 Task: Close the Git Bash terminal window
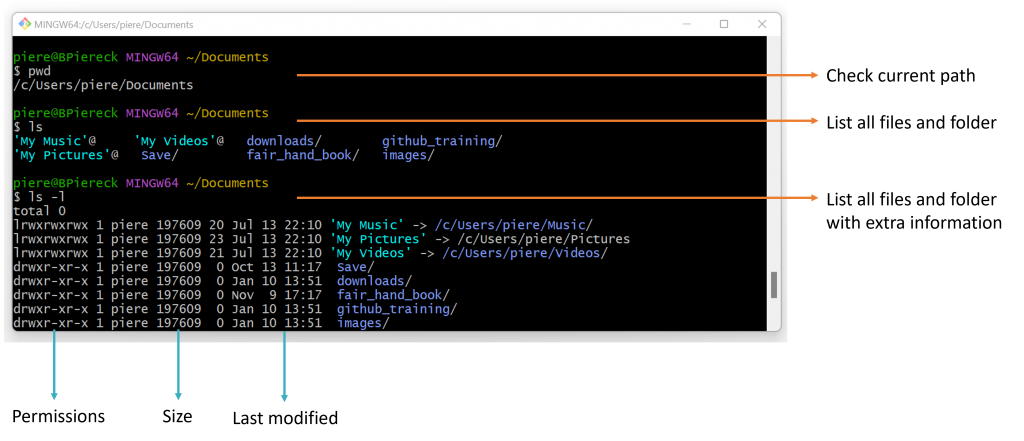(761, 24)
